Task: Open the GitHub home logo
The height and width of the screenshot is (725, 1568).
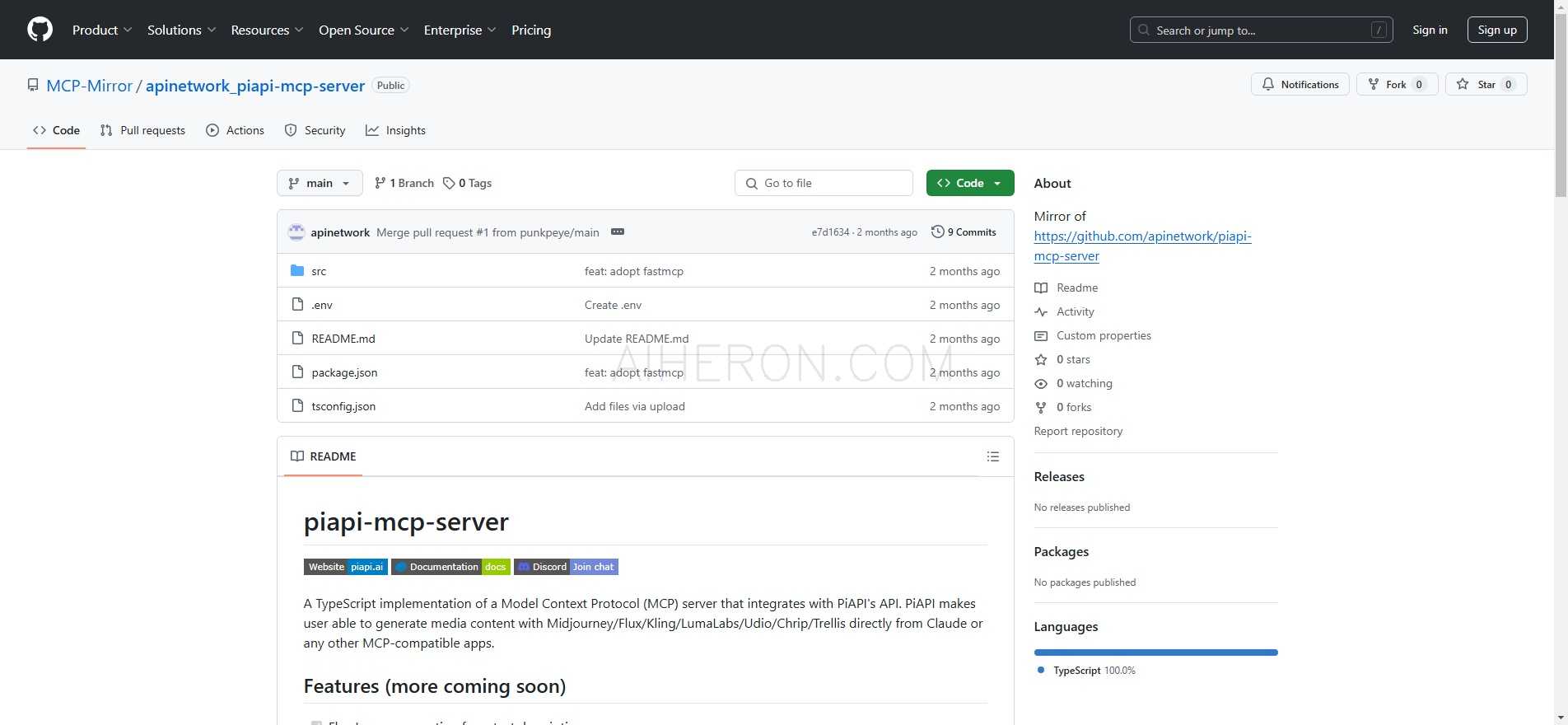Action: click(x=40, y=30)
